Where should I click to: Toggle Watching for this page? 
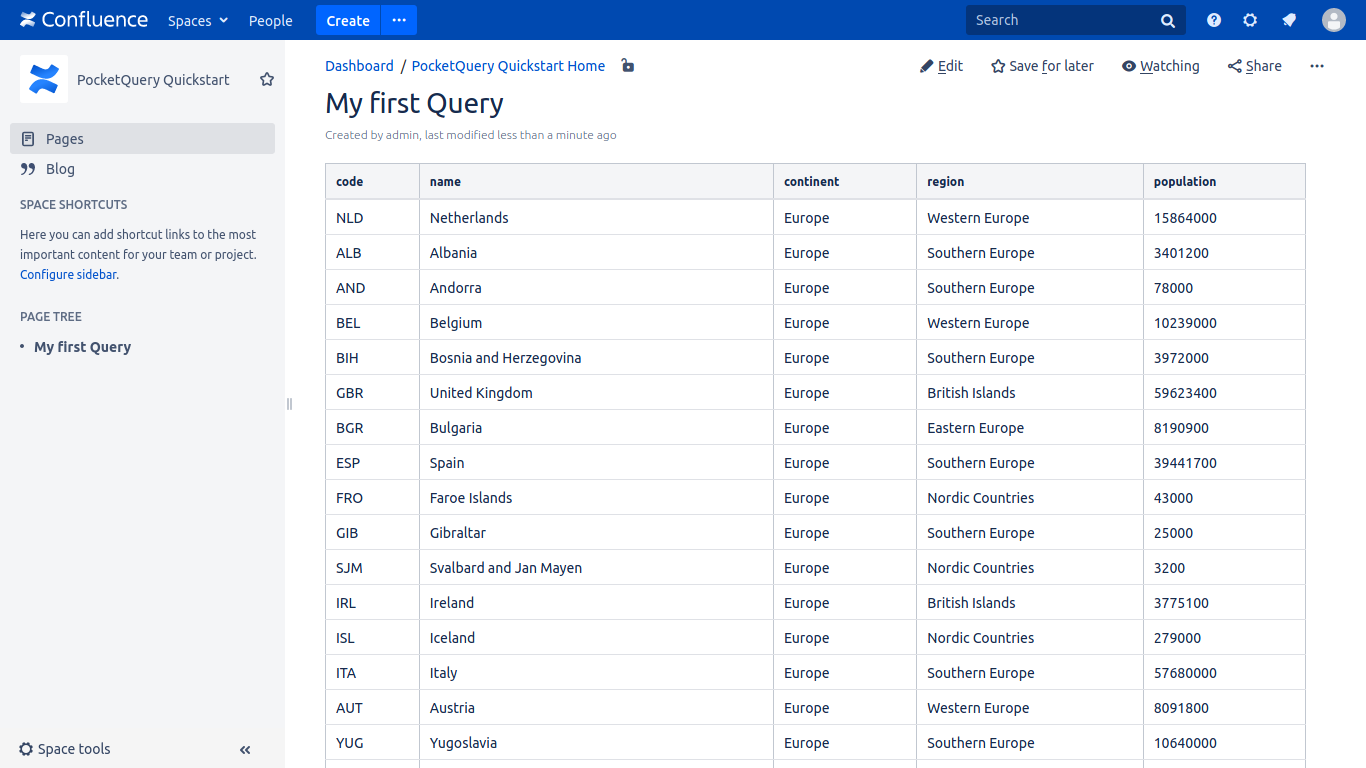(1160, 66)
